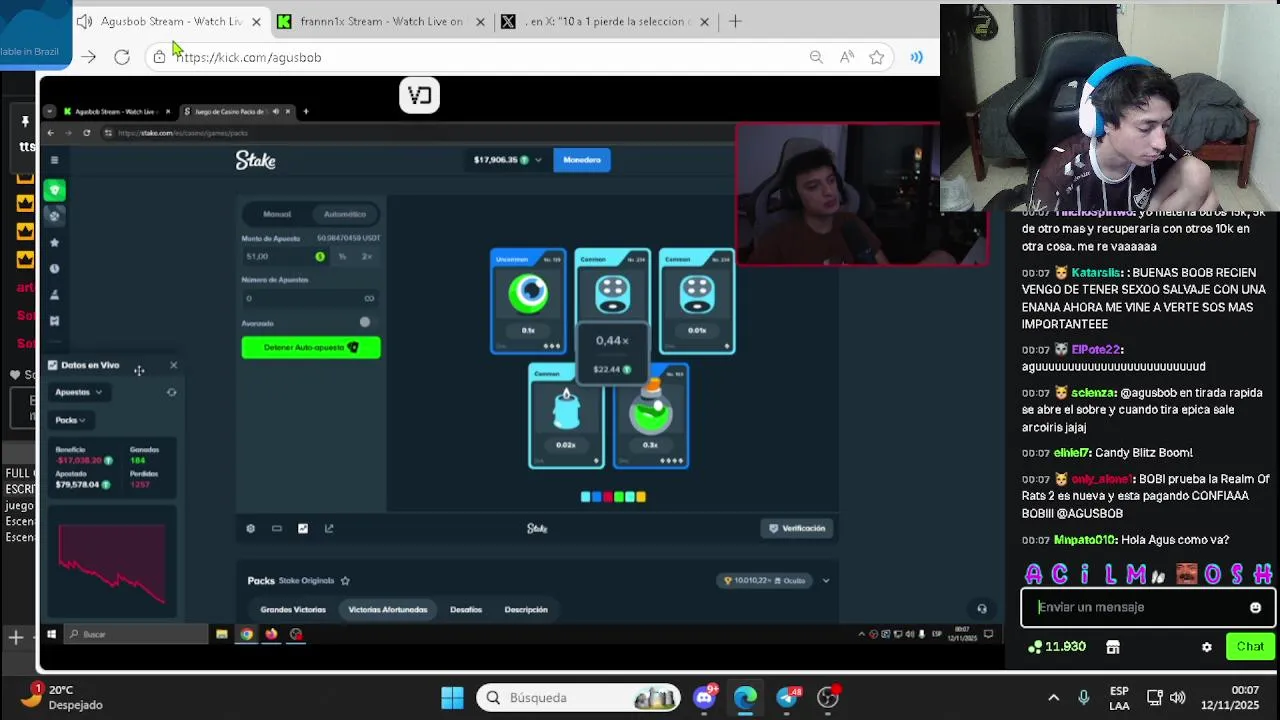Toggle the live stats chart icon below game
Screen dimensions: 1280x720
[303, 528]
